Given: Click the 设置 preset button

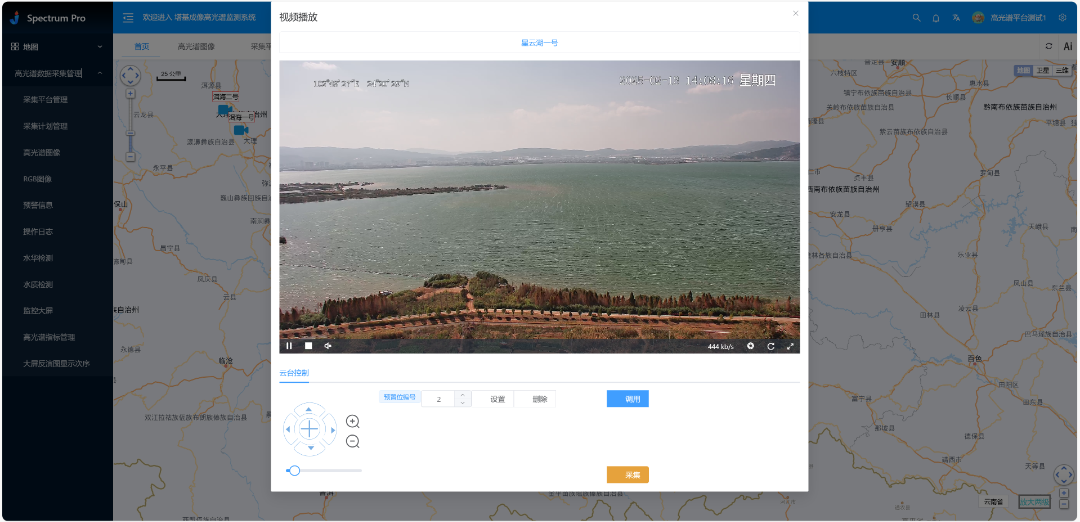Looking at the screenshot, I should click(x=497, y=399).
